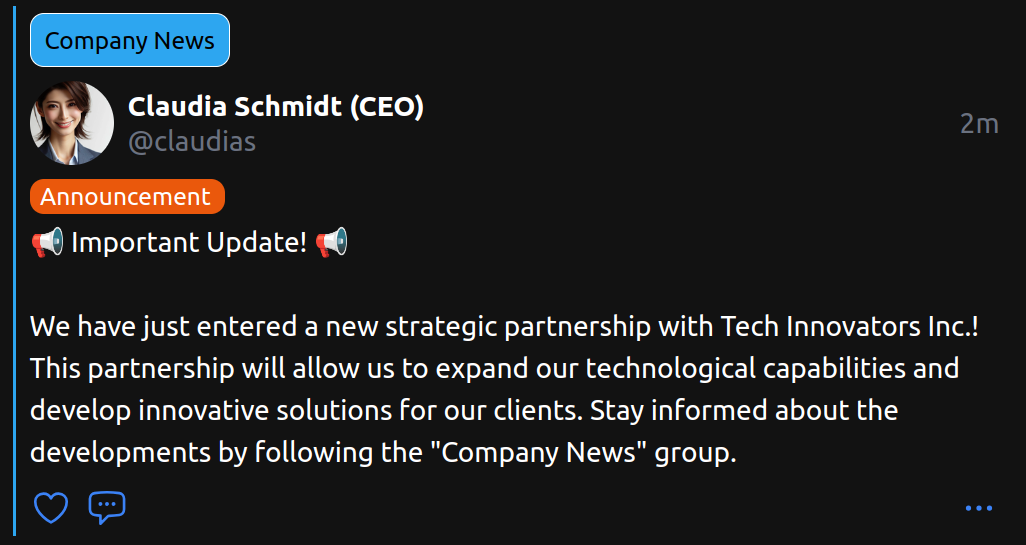Click Claudia Schmidt's profile avatar
The width and height of the screenshot is (1026, 545).
pos(72,123)
